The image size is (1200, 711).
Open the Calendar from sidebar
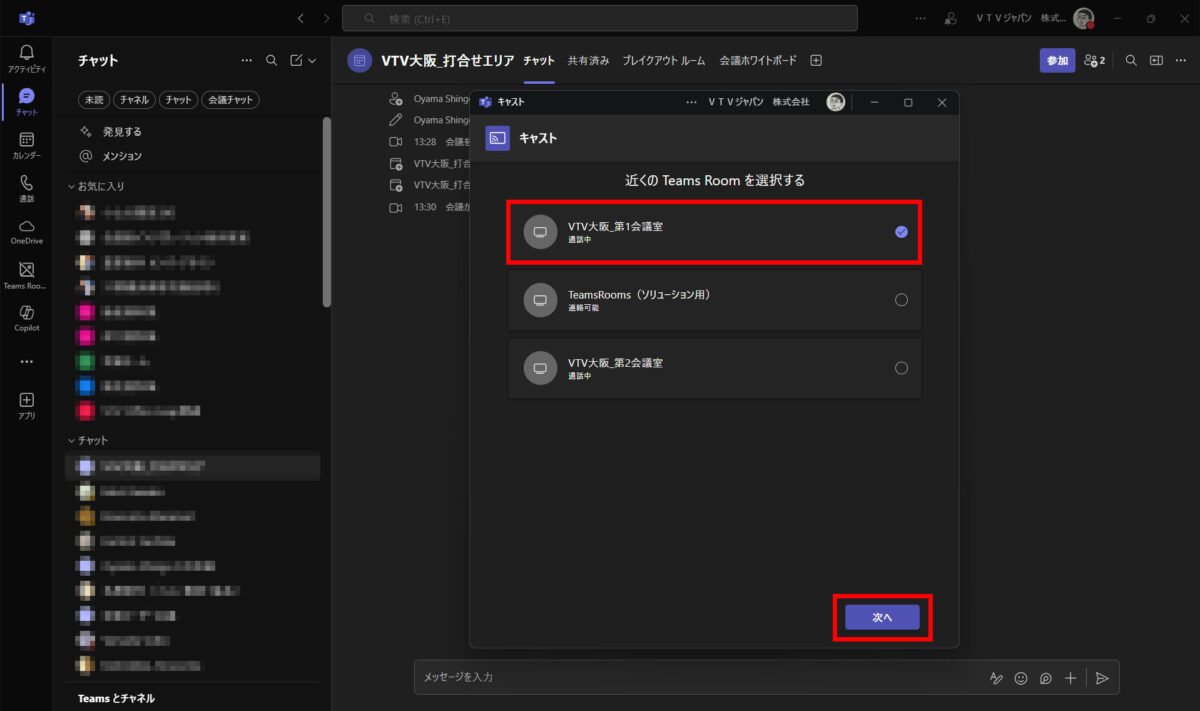(x=26, y=145)
